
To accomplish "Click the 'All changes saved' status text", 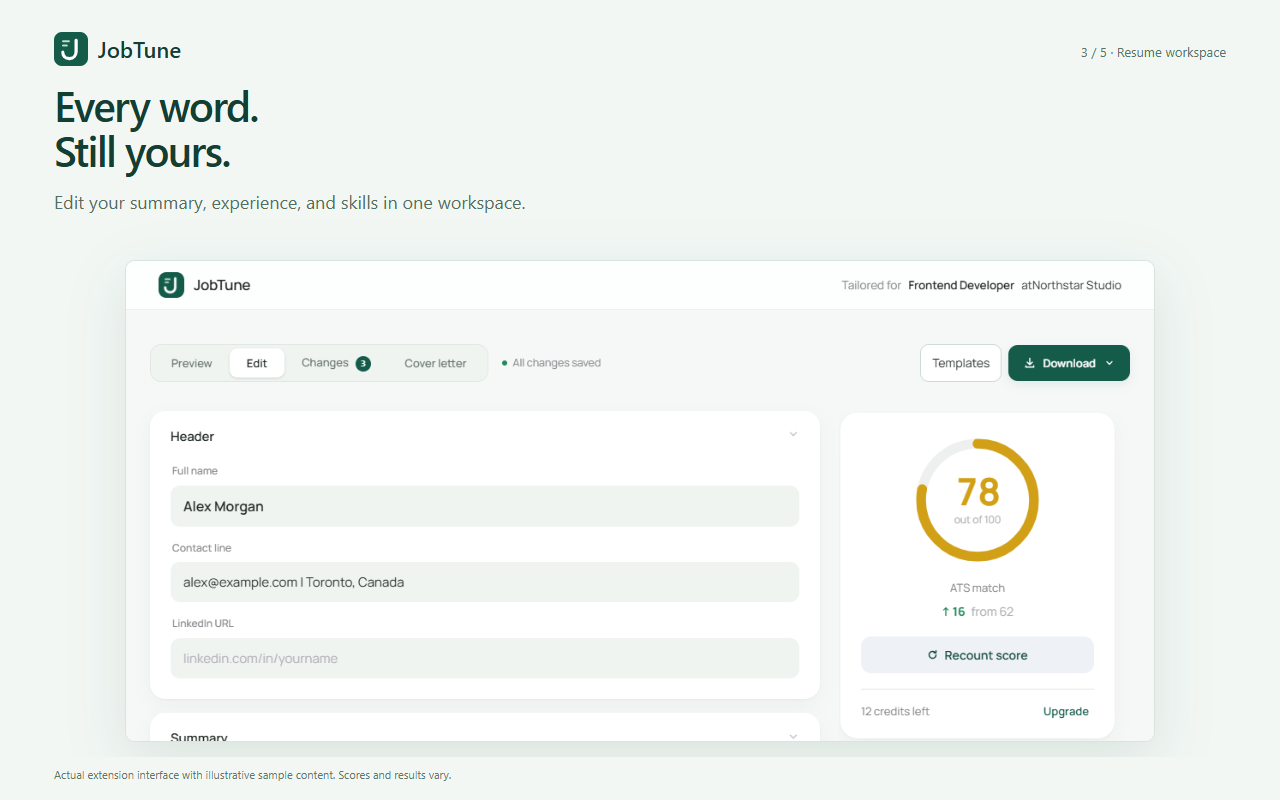I will (x=557, y=363).
